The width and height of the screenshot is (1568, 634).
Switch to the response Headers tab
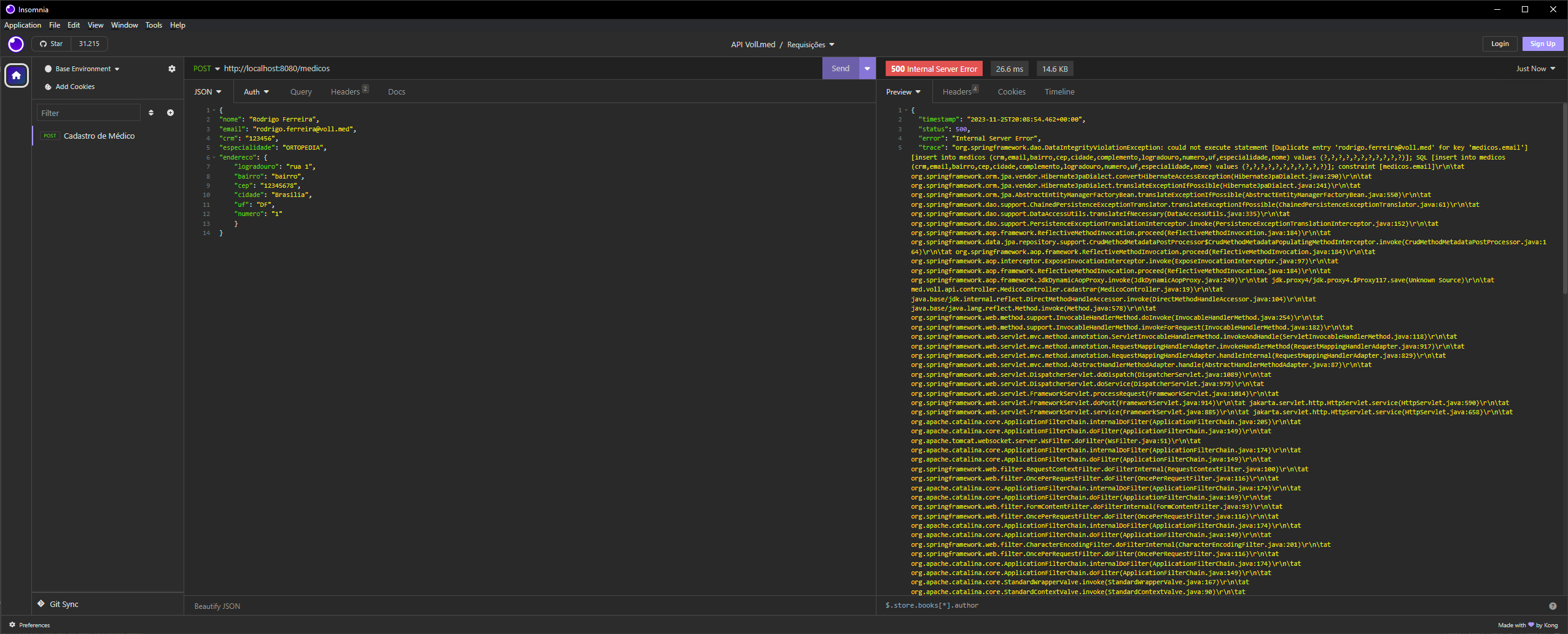(x=960, y=91)
